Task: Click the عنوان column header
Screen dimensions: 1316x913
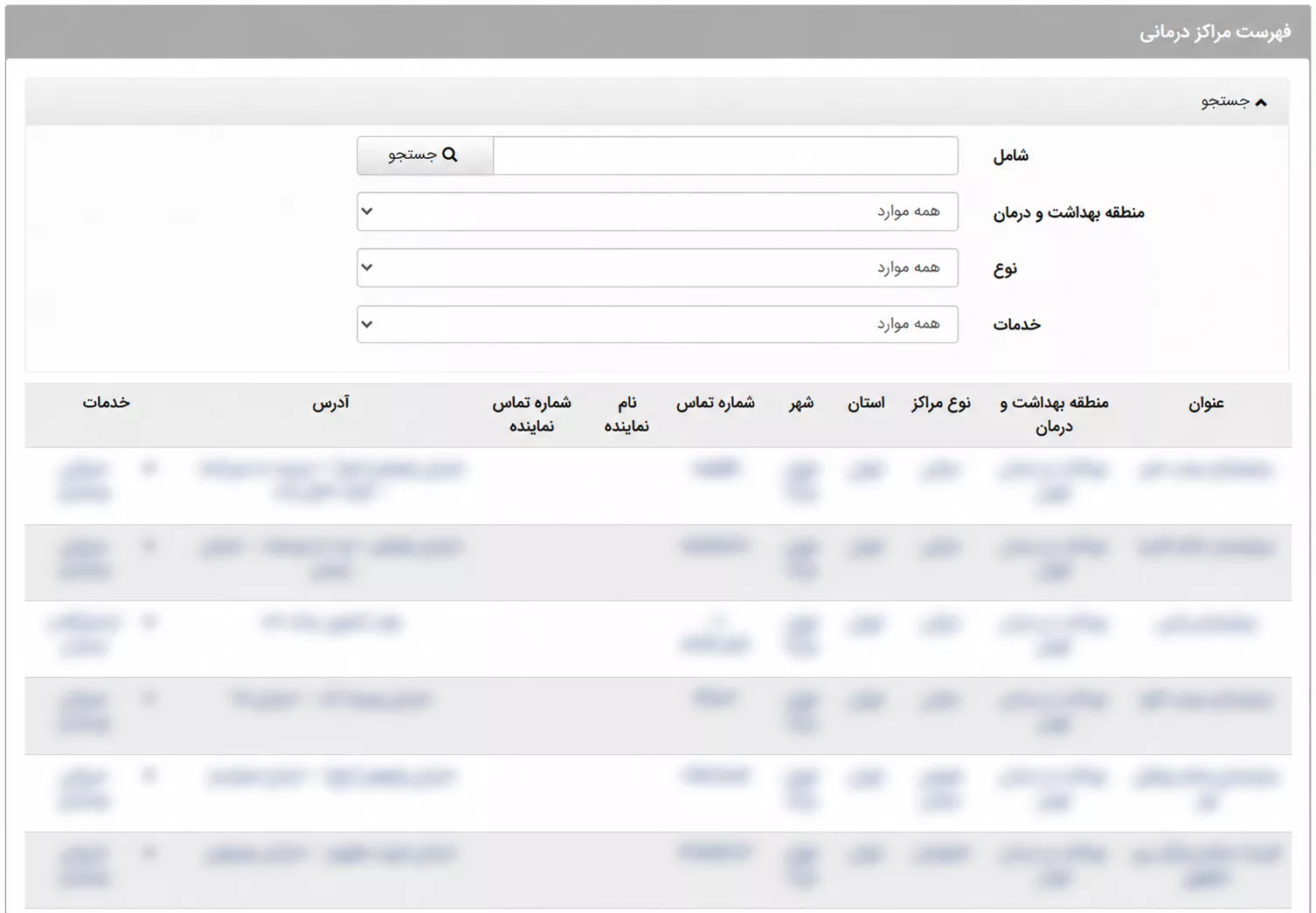Action: 1206,403
